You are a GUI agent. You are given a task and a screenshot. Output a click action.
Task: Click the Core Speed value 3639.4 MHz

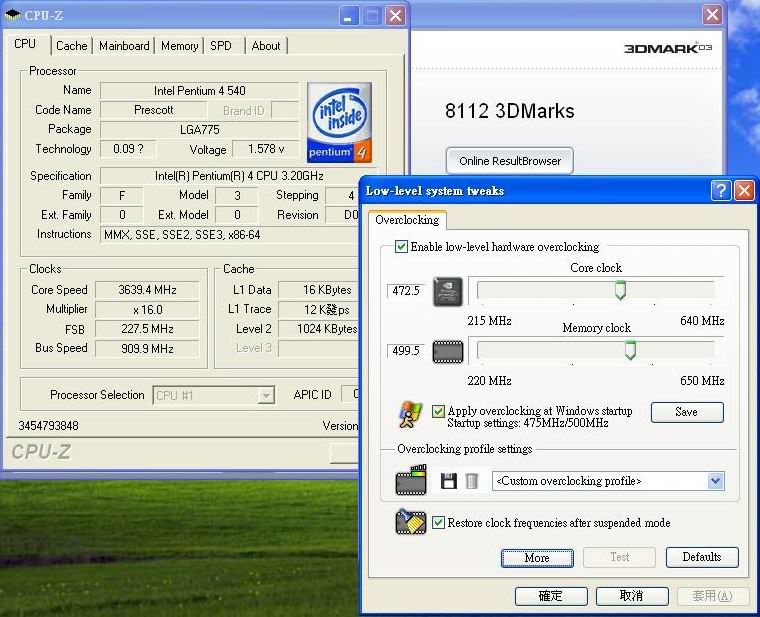[x=147, y=290]
